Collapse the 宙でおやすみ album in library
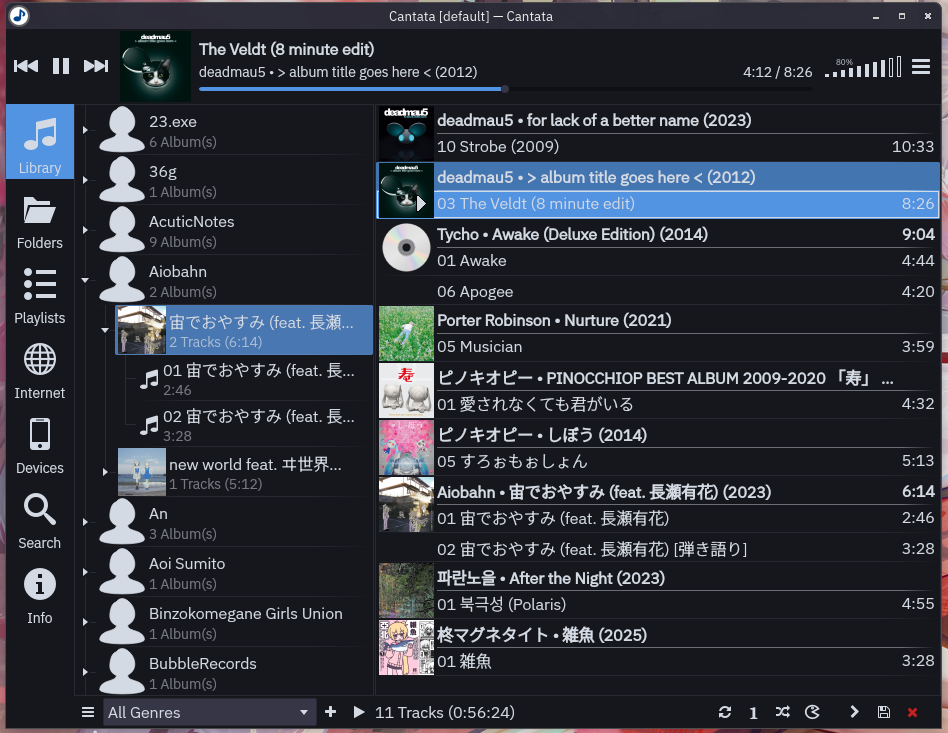948x733 pixels. (x=105, y=330)
